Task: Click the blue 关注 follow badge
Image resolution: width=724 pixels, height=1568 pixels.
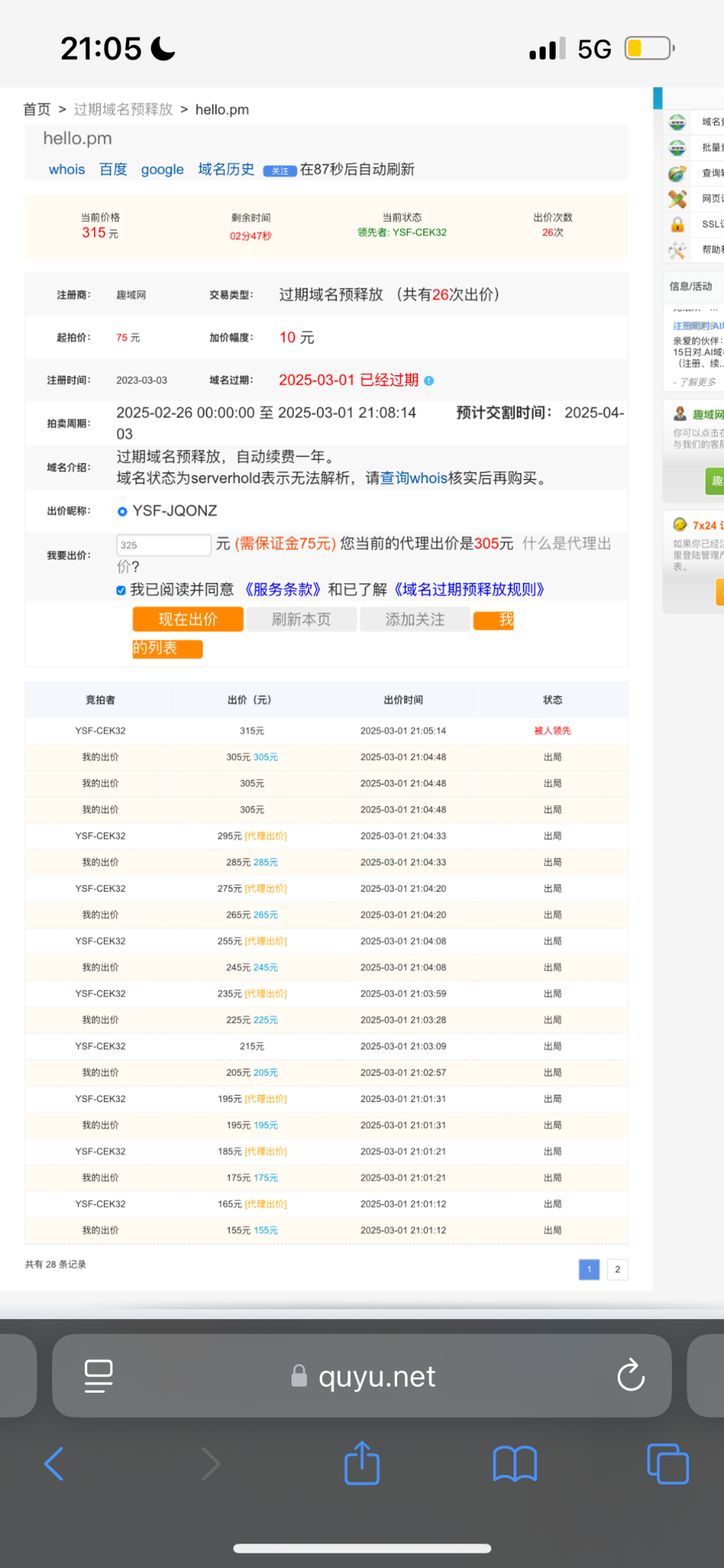Action: 279,171
